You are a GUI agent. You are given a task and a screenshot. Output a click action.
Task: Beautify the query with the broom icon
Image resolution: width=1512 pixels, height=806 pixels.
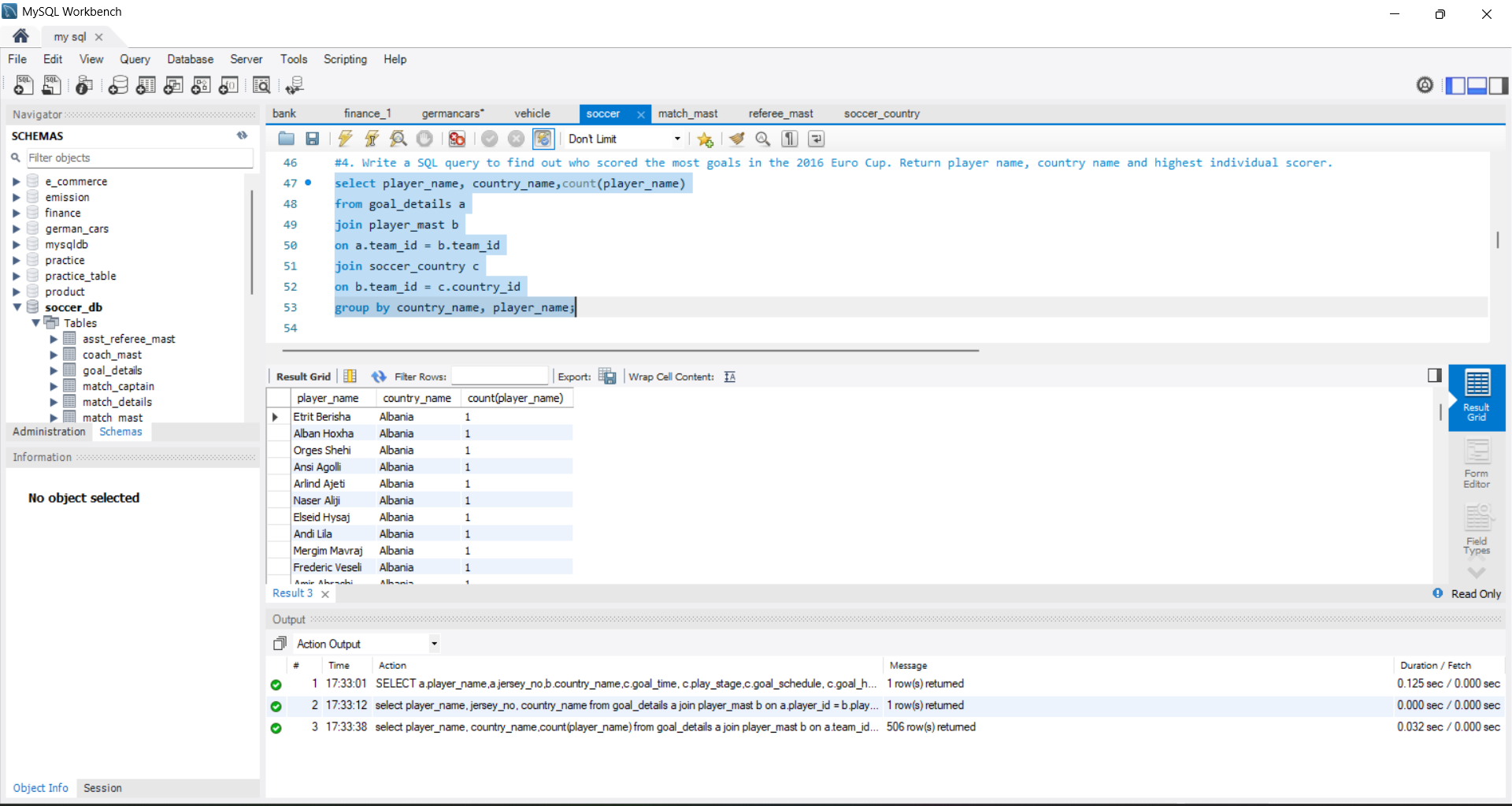coord(736,139)
